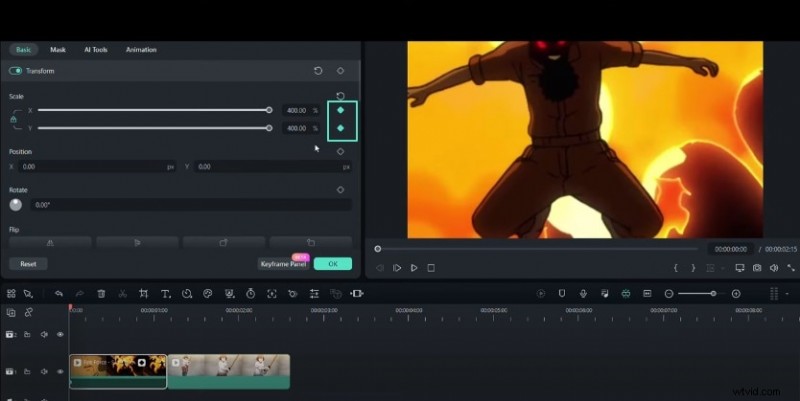800x401 pixels.
Task: Toggle the Scale Y keyframe diamond
Action: [340, 128]
